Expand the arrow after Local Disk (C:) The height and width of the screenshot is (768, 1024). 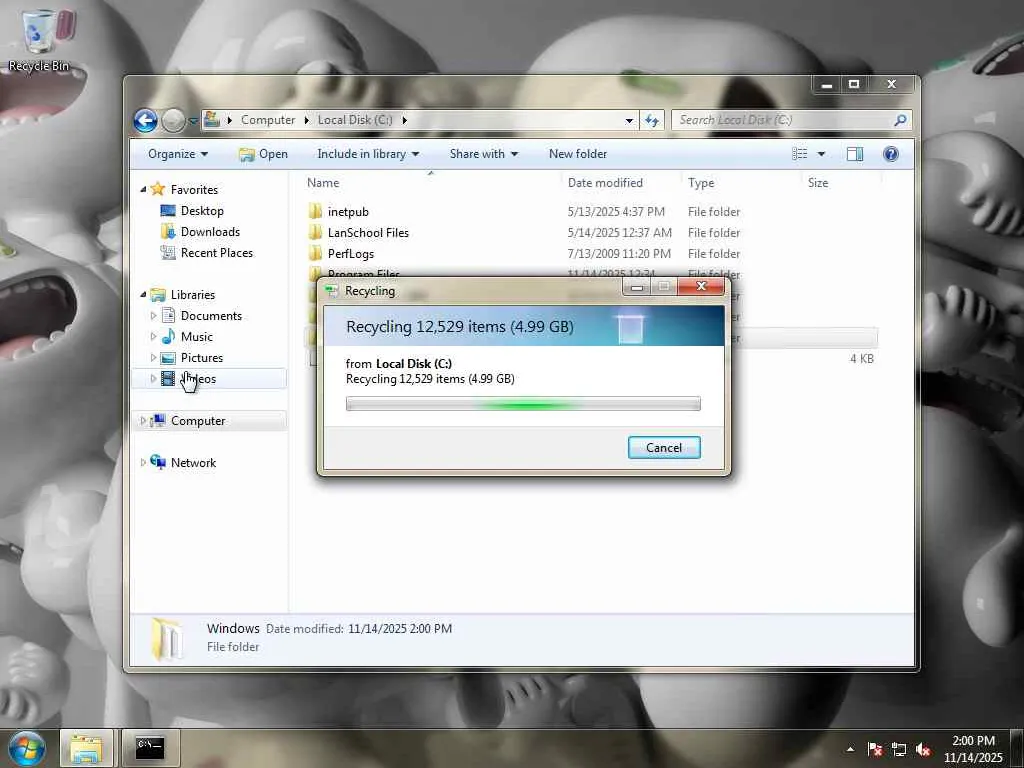click(405, 120)
